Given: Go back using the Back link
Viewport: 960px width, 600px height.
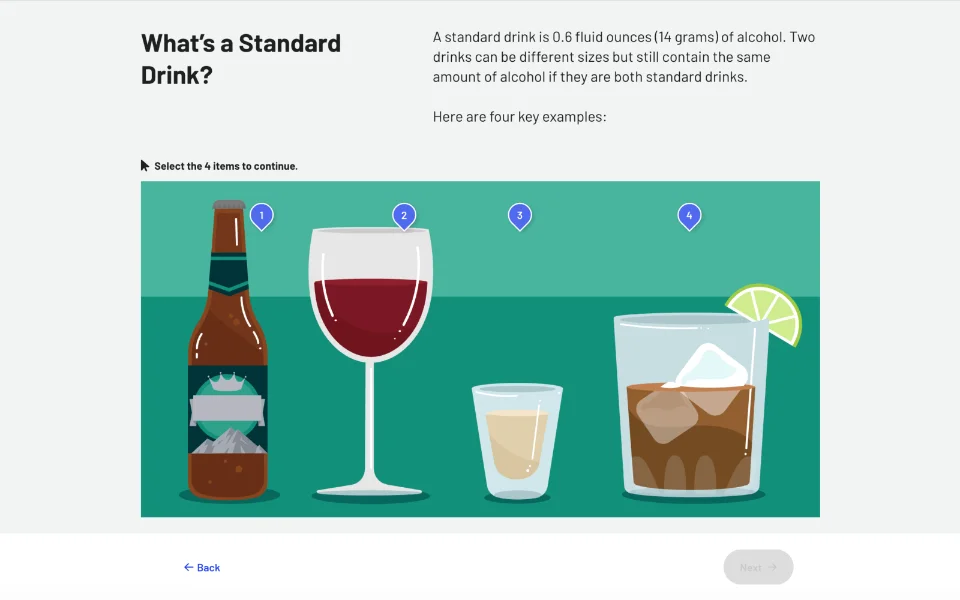Looking at the screenshot, I should click(202, 567).
